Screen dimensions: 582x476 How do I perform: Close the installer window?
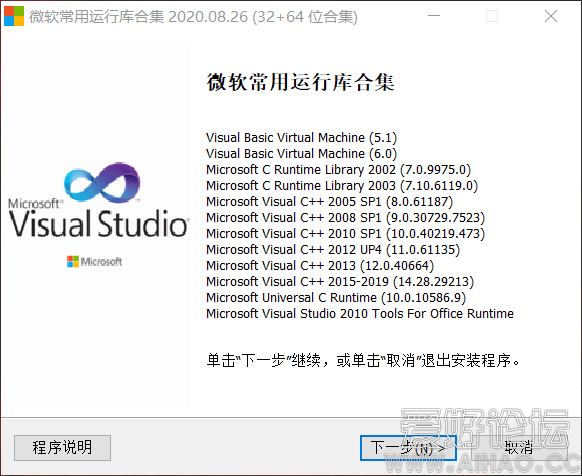pos(551,16)
